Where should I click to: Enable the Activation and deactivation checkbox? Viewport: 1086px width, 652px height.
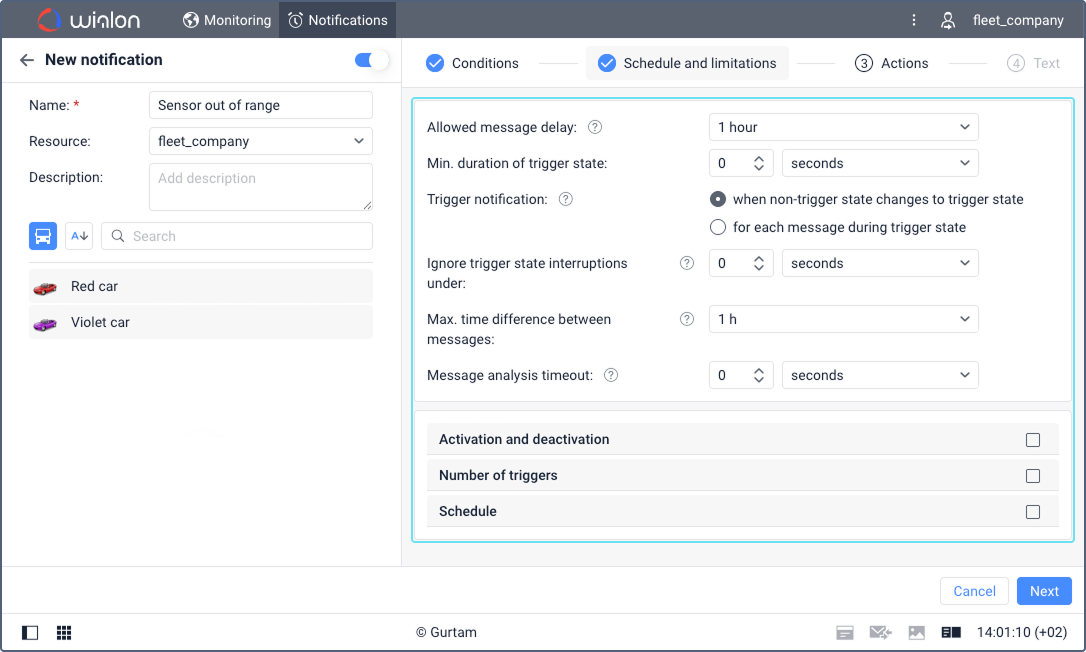tap(1032, 440)
